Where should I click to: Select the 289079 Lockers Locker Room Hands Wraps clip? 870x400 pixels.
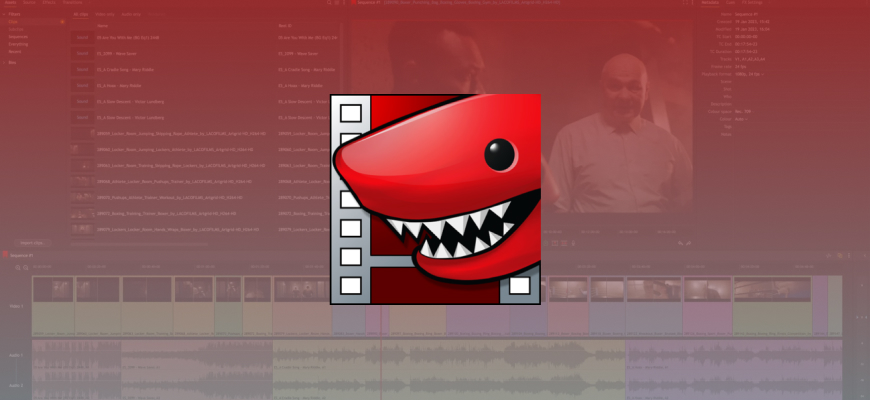coord(178,229)
